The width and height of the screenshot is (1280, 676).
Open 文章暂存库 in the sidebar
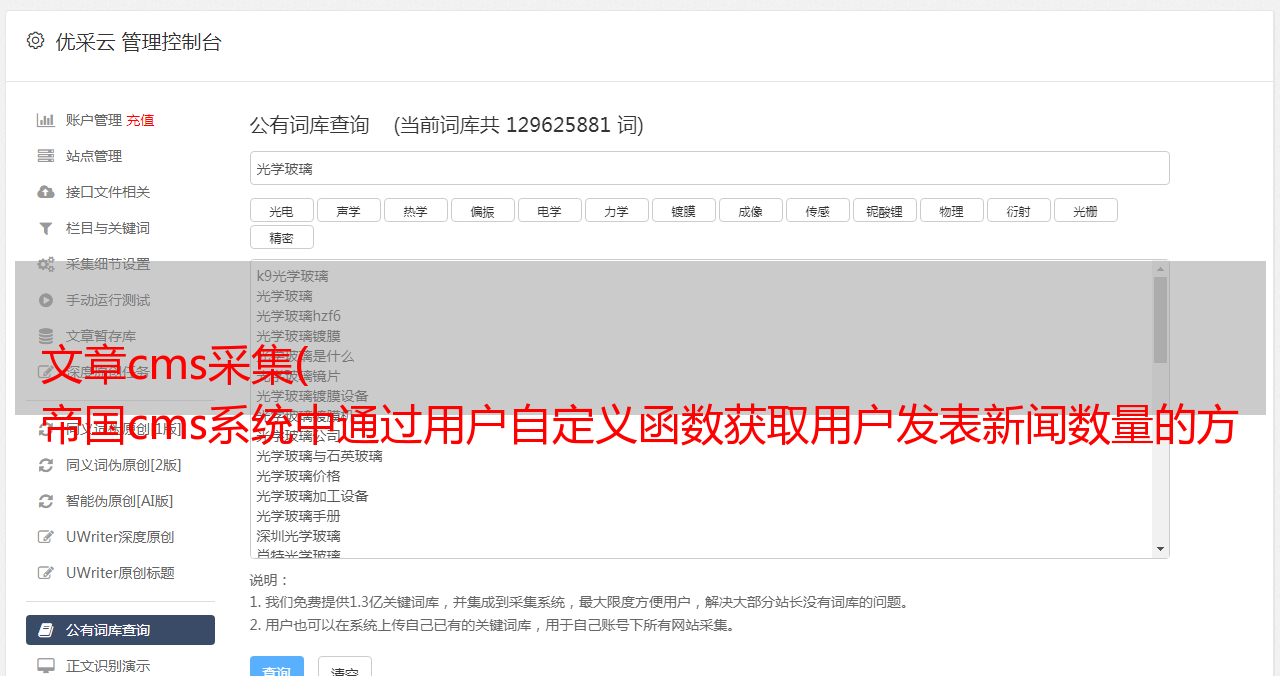click(x=101, y=336)
